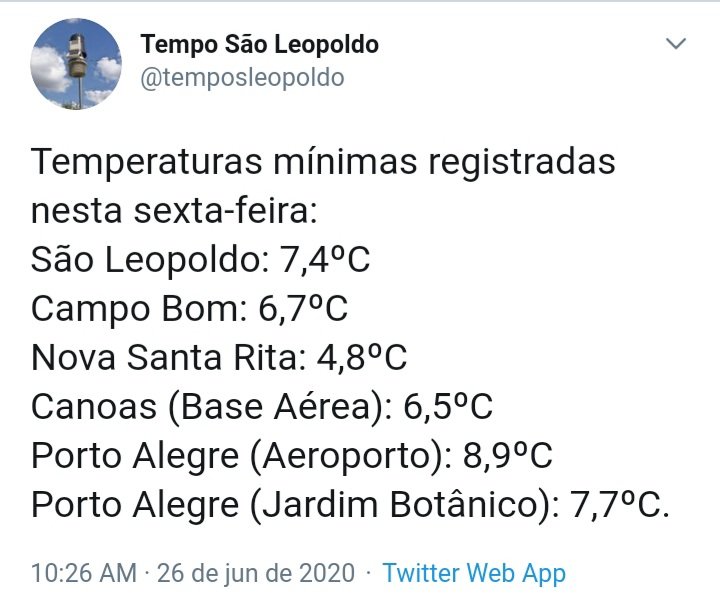Click the Tempo São Leopoldo display name
This screenshot has width=720, height=614.
point(260,45)
